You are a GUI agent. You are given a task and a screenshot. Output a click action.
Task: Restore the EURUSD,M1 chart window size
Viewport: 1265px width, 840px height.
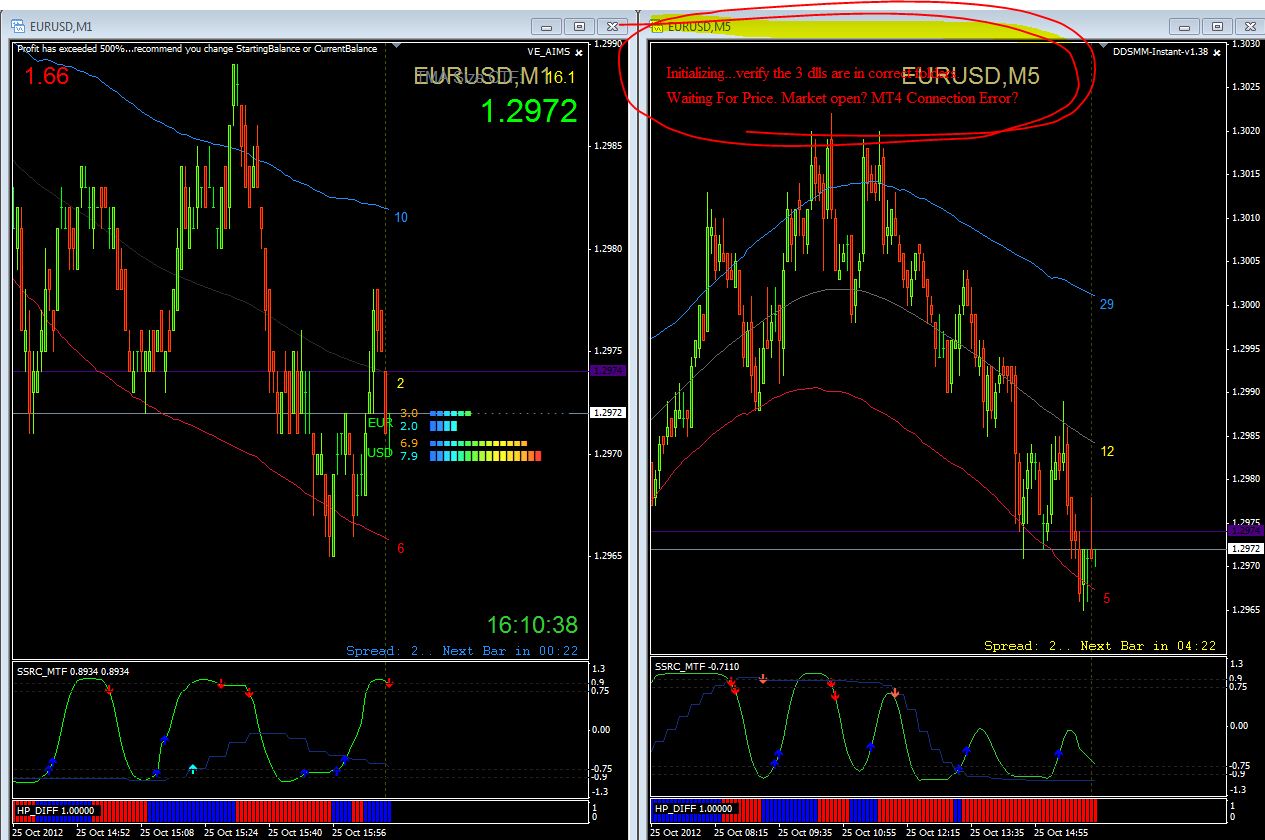pos(579,27)
